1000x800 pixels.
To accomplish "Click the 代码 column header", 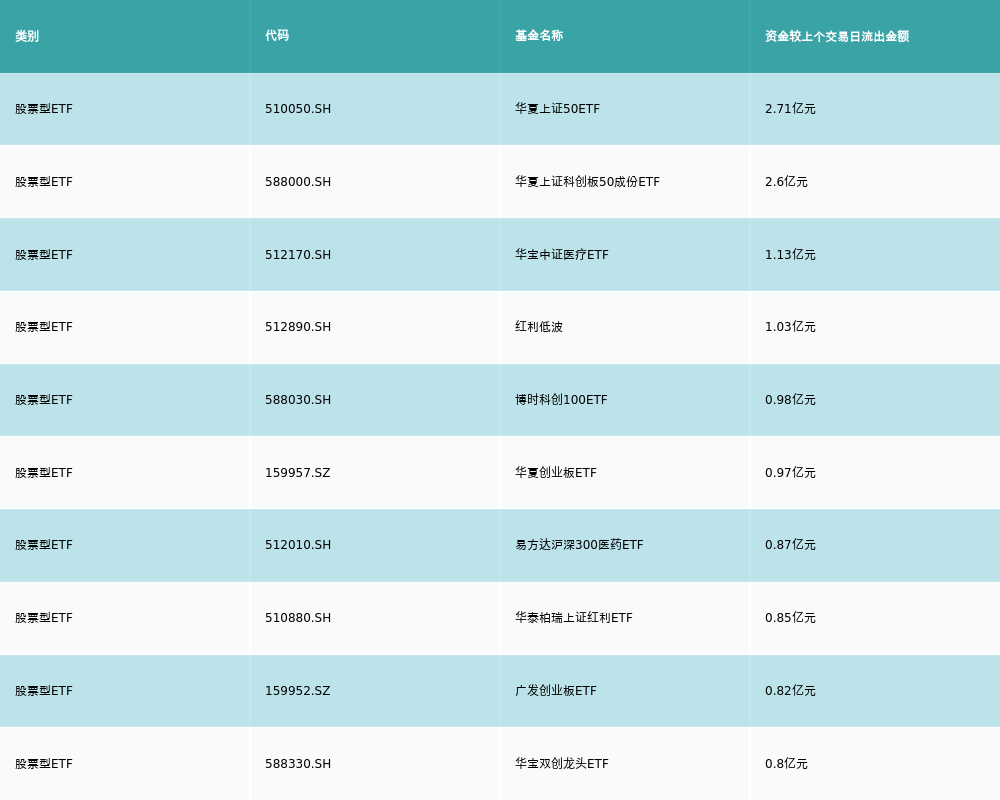I will [277, 36].
